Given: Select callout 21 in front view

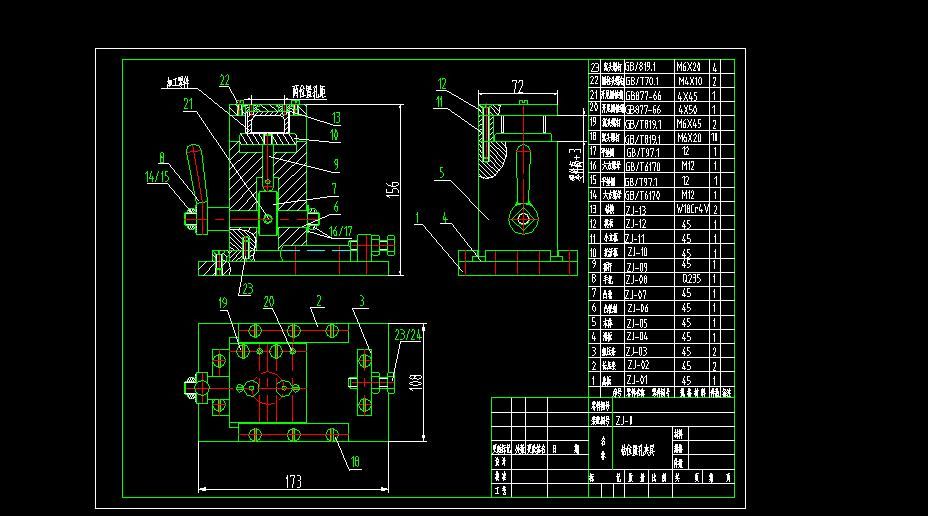Looking at the screenshot, I should pyautogui.click(x=187, y=102).
